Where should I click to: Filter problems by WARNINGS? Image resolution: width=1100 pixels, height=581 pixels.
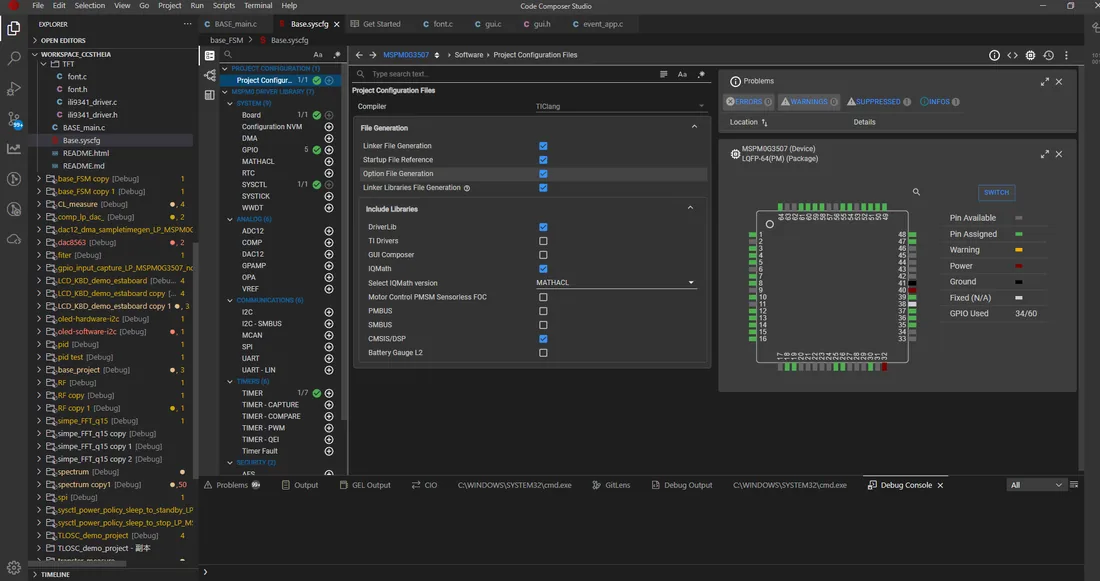(808, 102)
